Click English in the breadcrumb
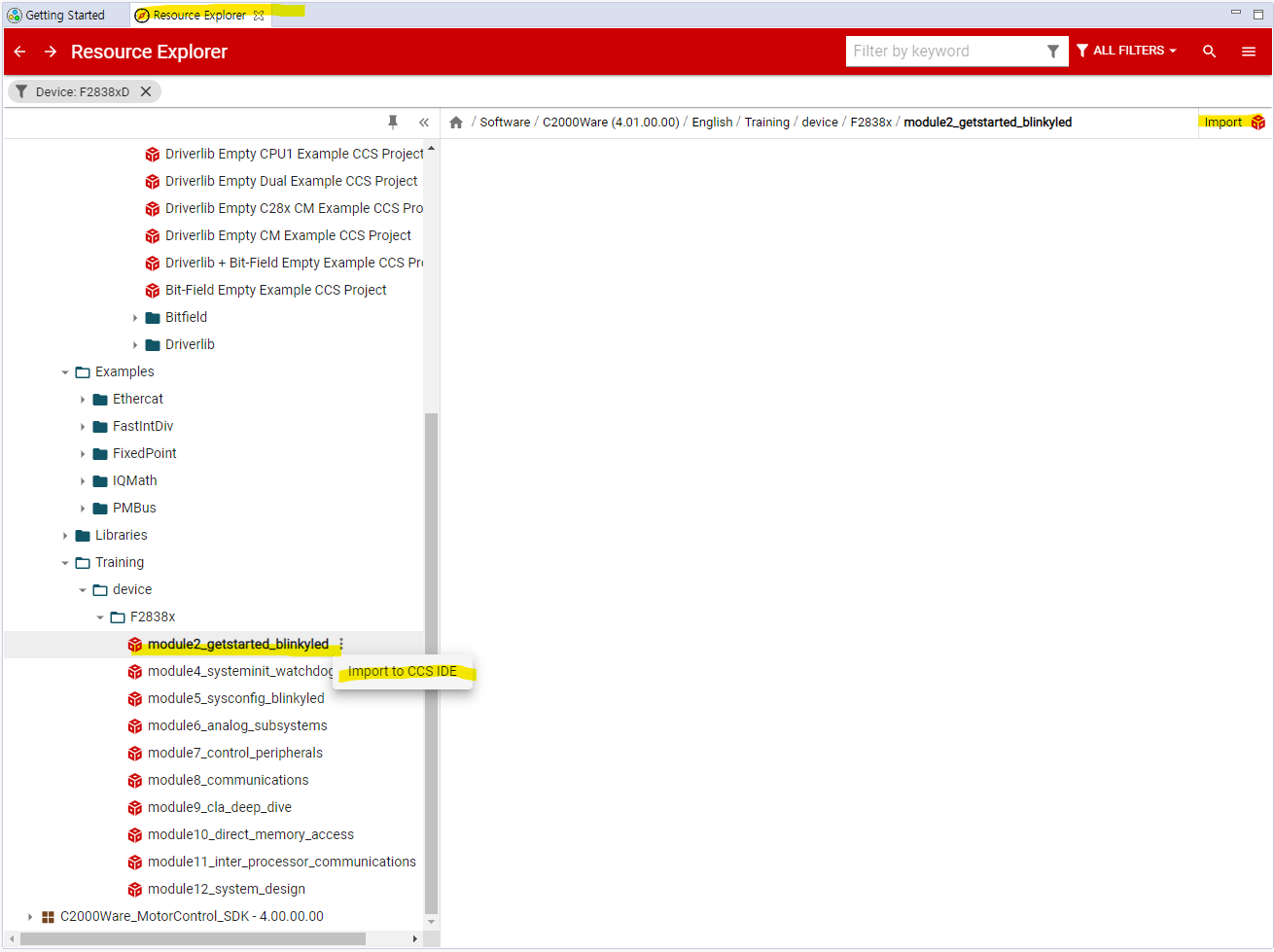Image resolution: width=1274 pixels, height=952 pixels. [x=712, y=123]
